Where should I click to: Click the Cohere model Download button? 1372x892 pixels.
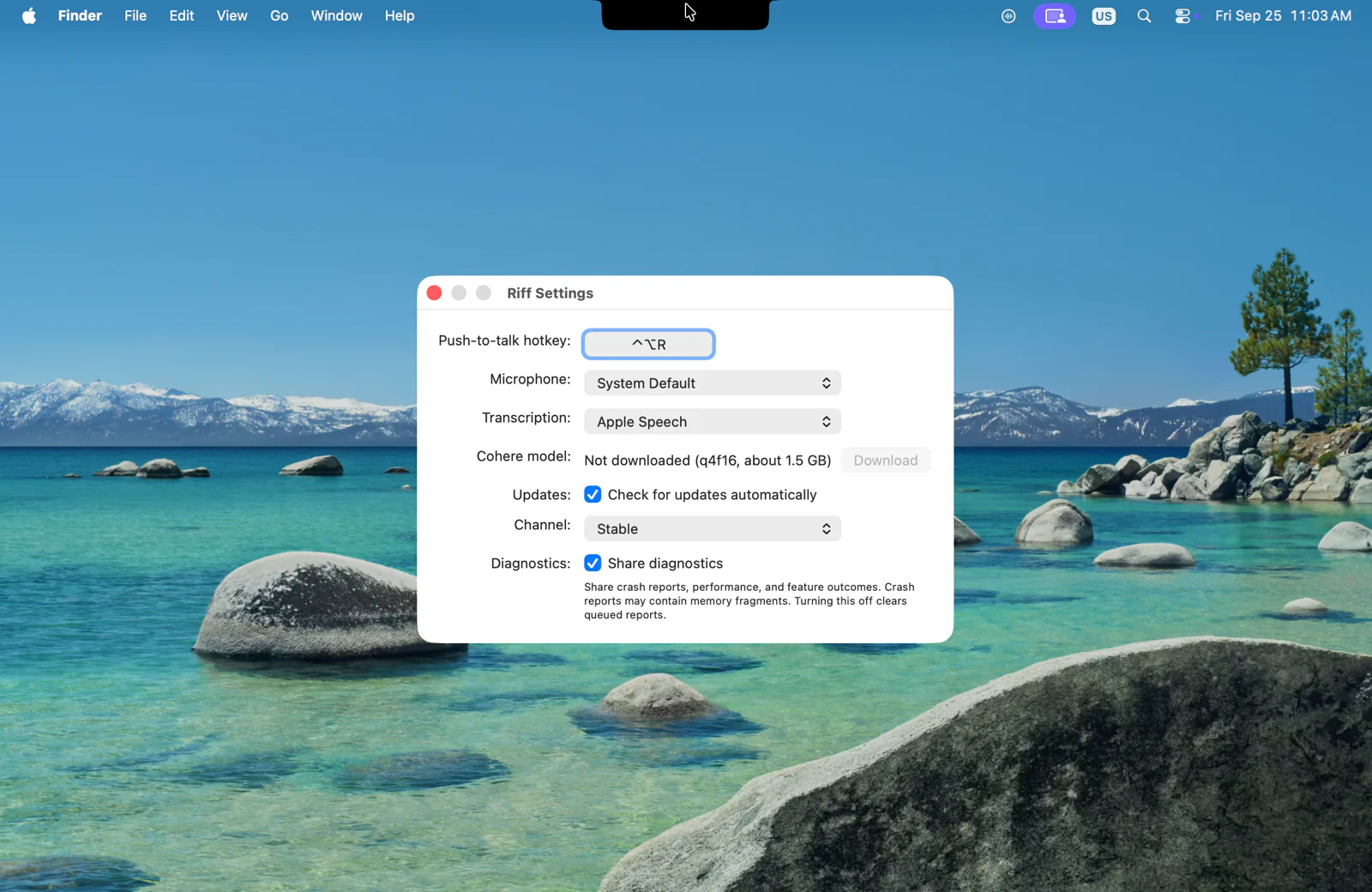pos(886,460)
